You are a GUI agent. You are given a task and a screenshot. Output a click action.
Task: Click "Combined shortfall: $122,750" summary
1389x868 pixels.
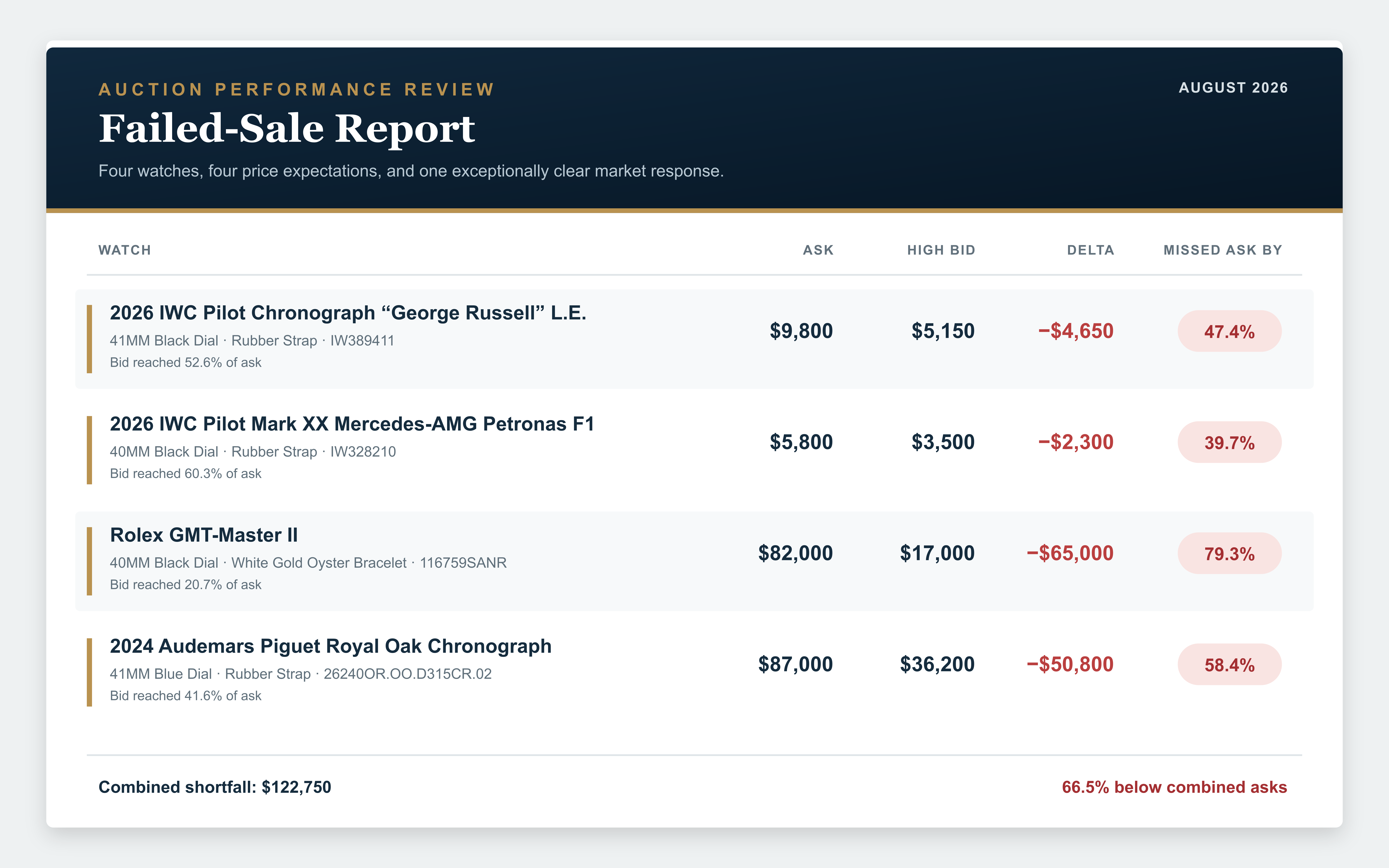coord(215,787)
